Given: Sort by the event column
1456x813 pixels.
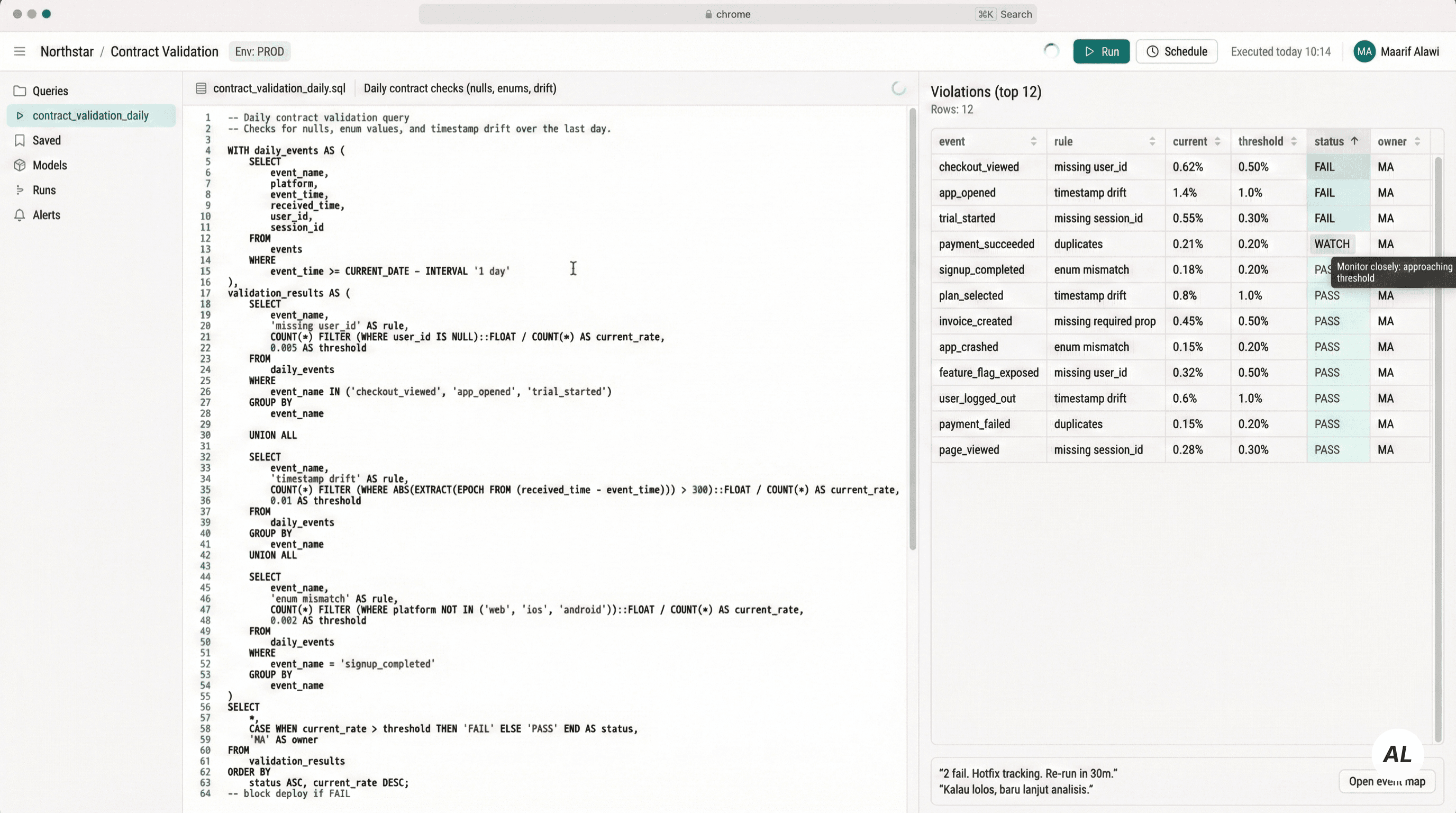Looking at the screenshot, I should tap(1033, 141).
